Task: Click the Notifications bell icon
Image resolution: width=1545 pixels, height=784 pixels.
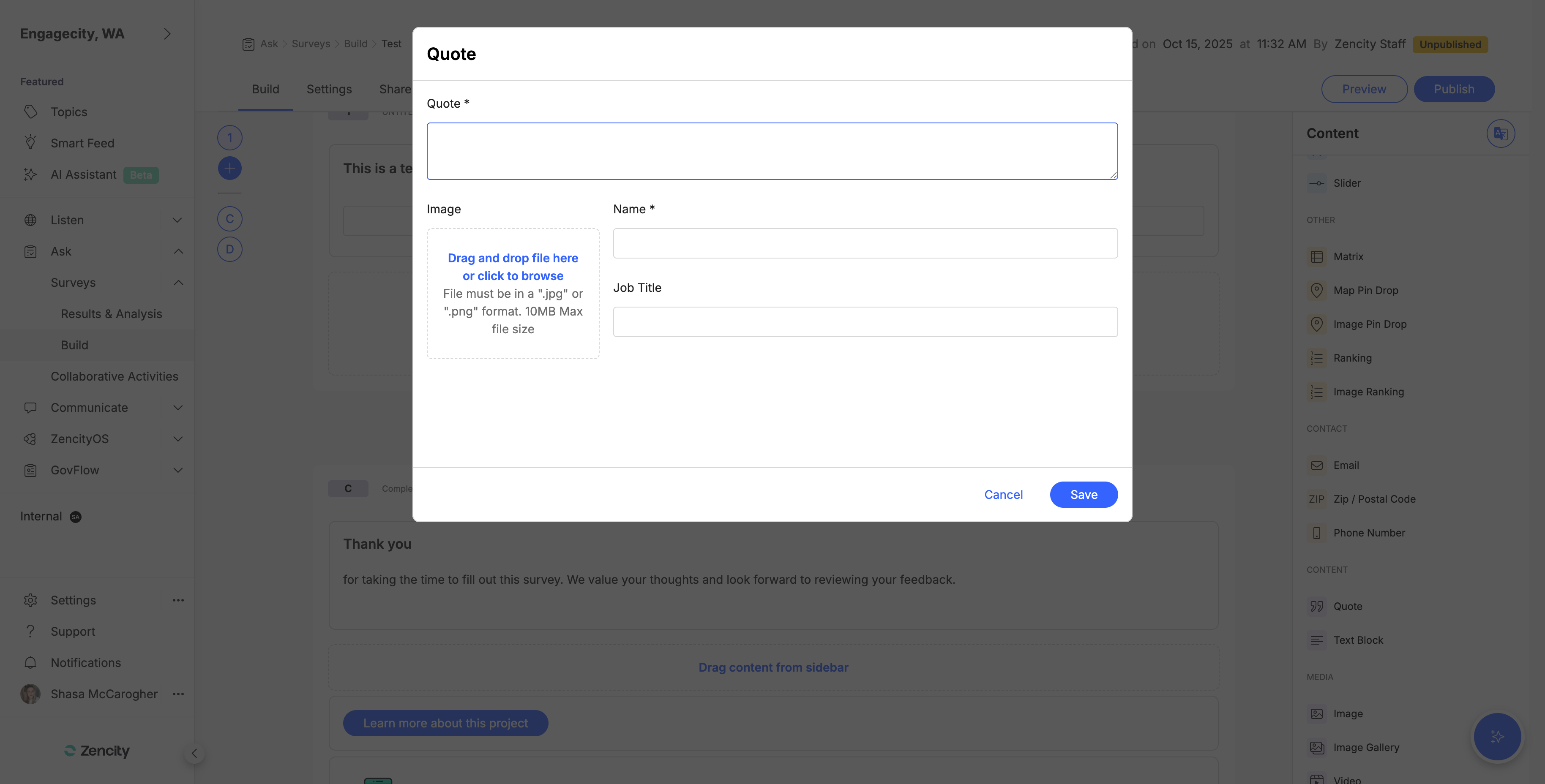Action: [30, 663]
